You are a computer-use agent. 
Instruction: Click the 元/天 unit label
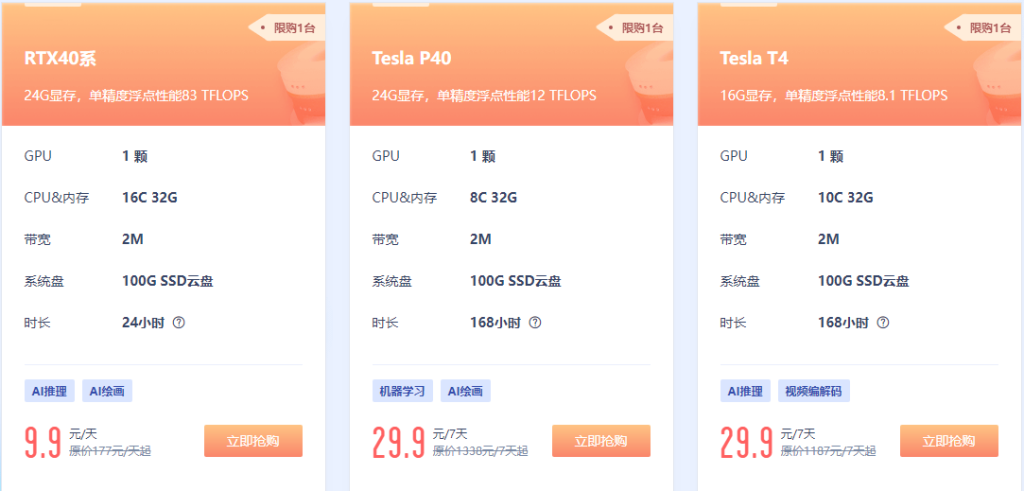(84, 434)
